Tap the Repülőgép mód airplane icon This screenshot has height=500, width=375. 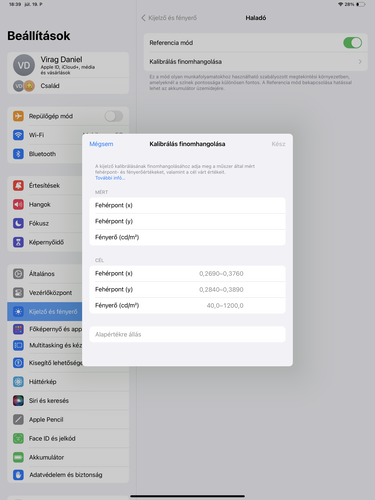[x=18, y=116]
